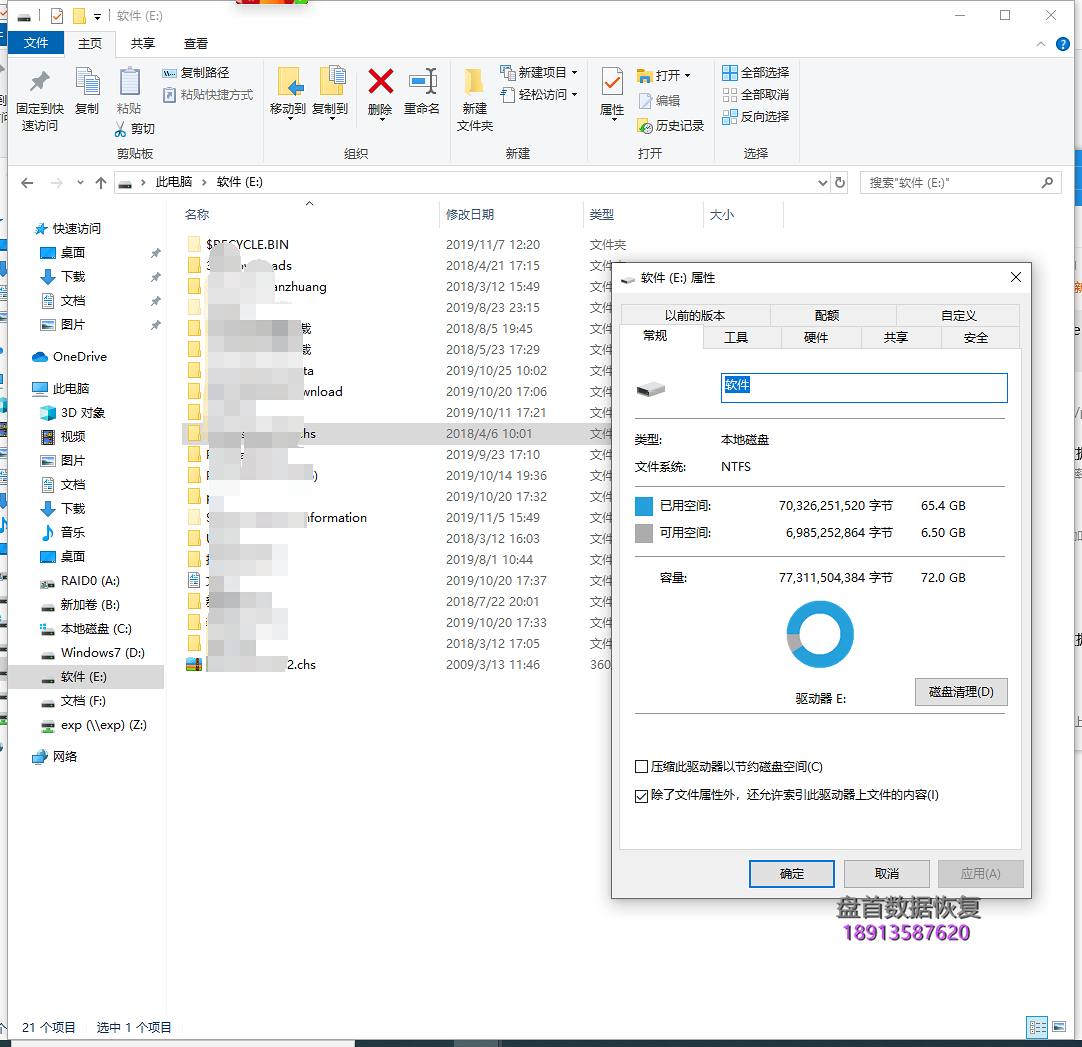The image size is (1082, 1047).
Task: Click the New Folder icon
Action: 475,82
